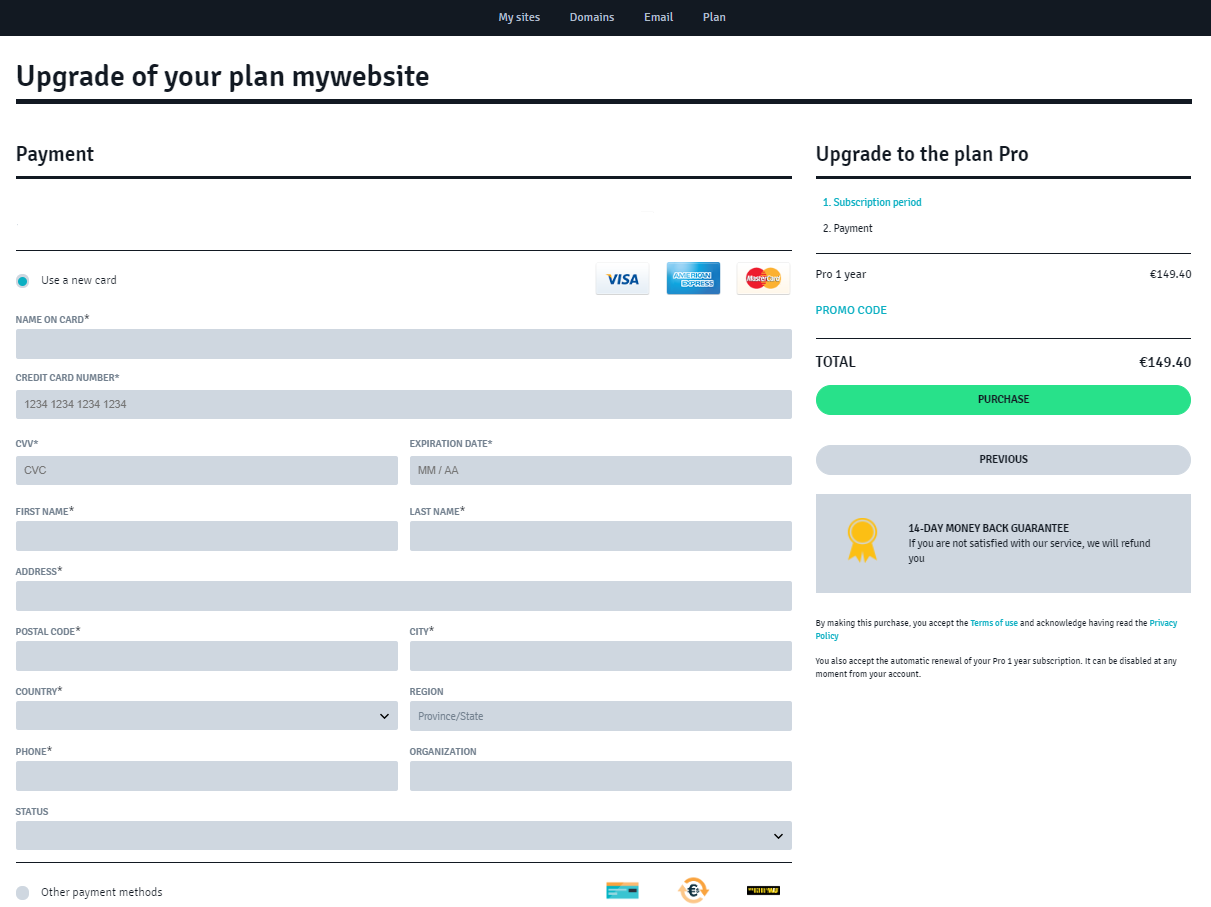The image size is (1211, 907).
Task: Focus the City field
Action: click(601, 656)
